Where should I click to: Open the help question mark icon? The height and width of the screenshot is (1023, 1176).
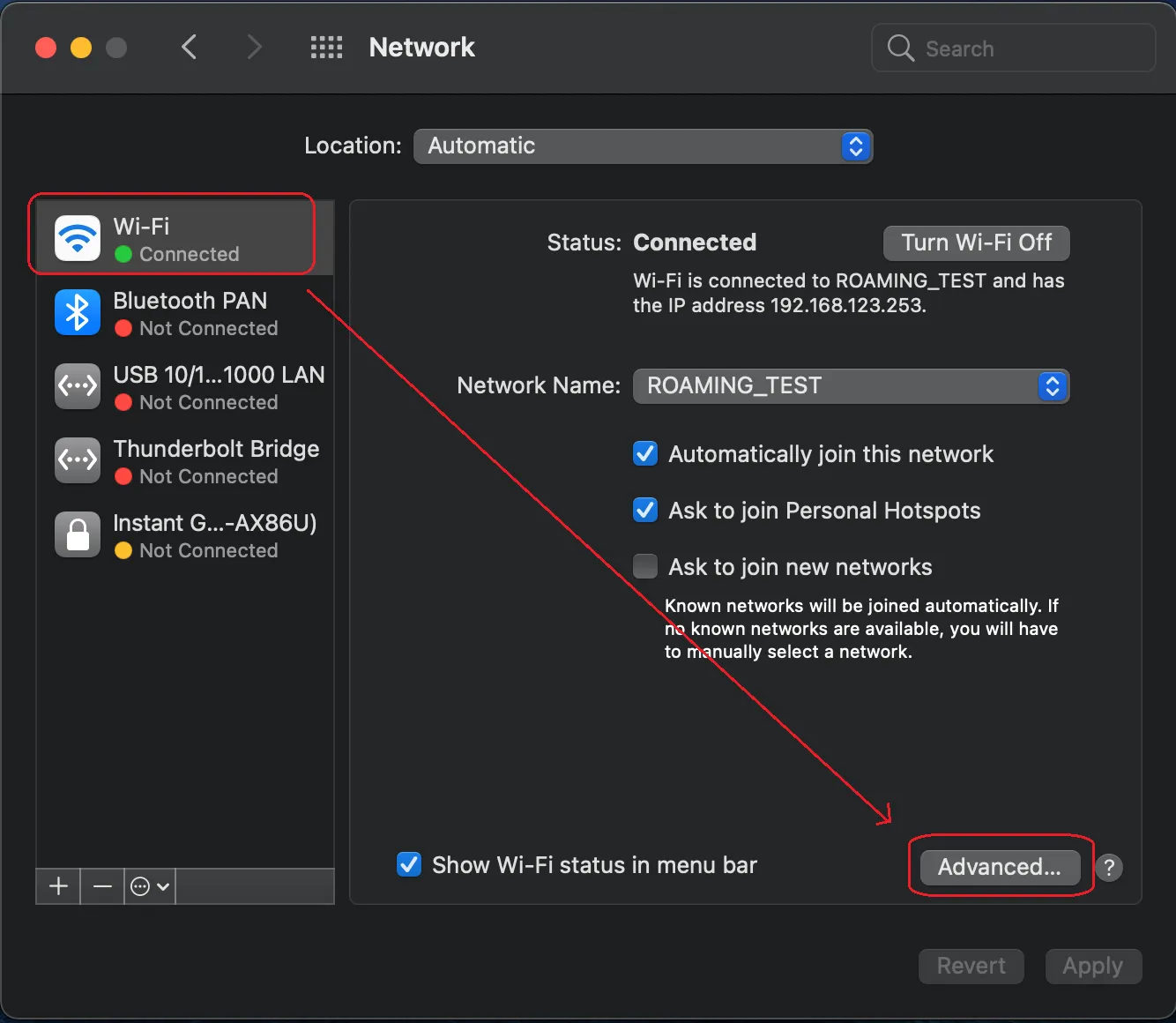click(1109, 867)
